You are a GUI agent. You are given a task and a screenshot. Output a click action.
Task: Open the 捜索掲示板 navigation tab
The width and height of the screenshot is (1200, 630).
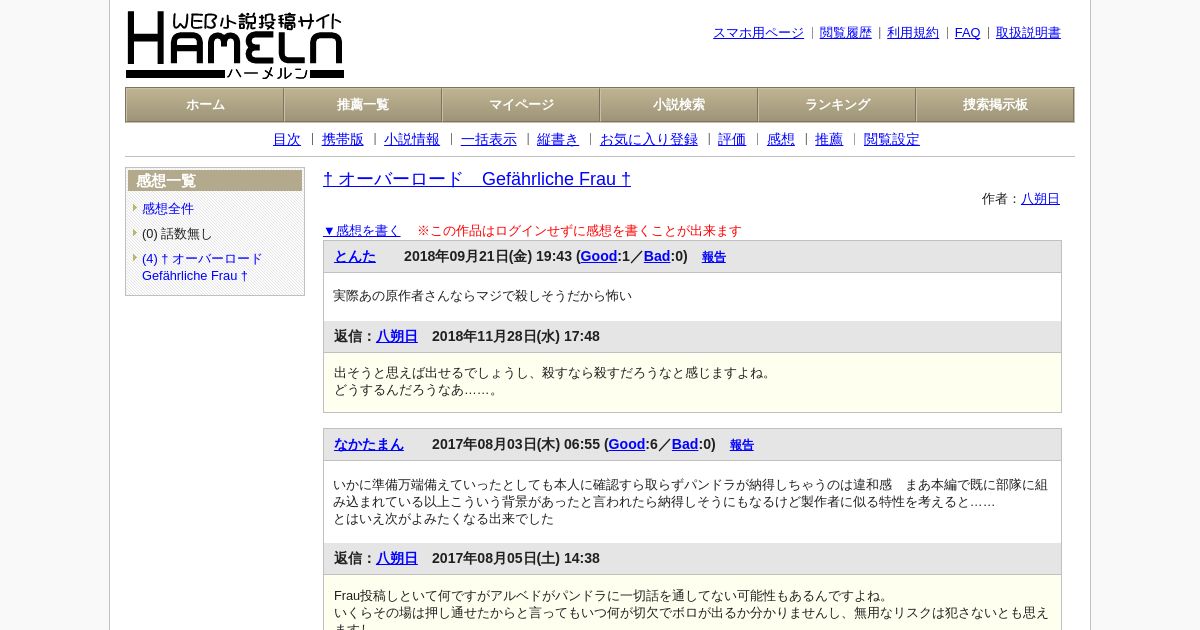(995, 105)
